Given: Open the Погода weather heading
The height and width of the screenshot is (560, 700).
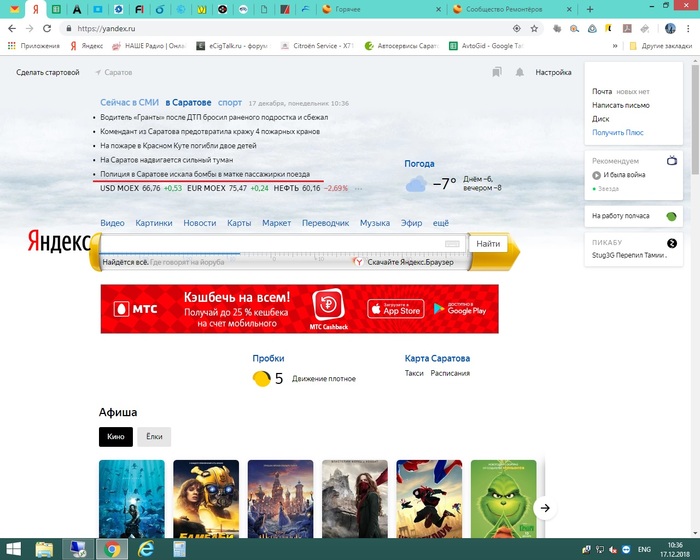Looking at the screenshot, I should pos(419,164).
